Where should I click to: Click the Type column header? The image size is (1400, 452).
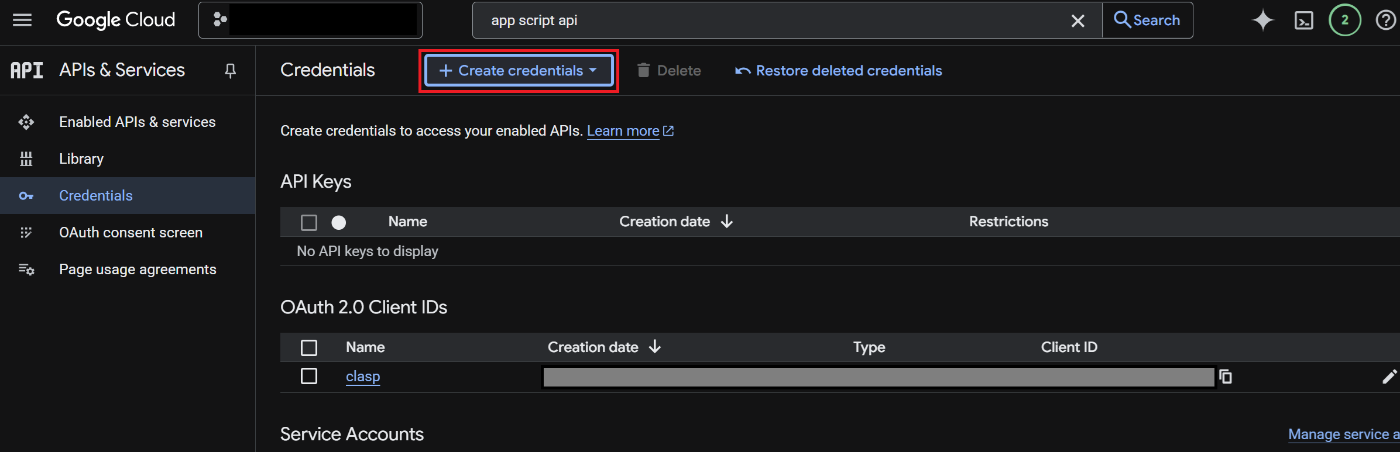[x=869, y=348]
